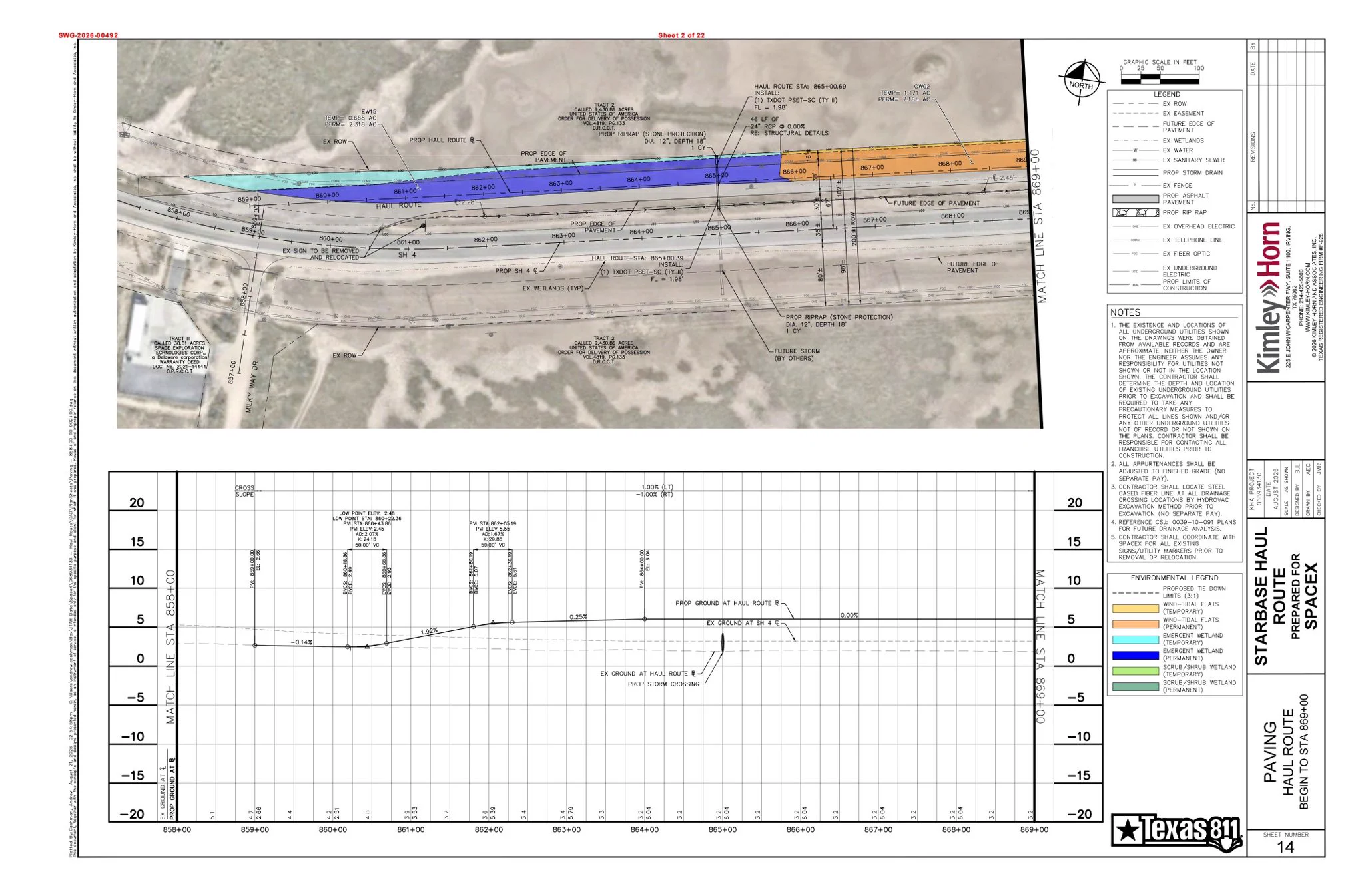
Task: Click the 'EX FENCE' legend entry
Action: pos(1178,186)
